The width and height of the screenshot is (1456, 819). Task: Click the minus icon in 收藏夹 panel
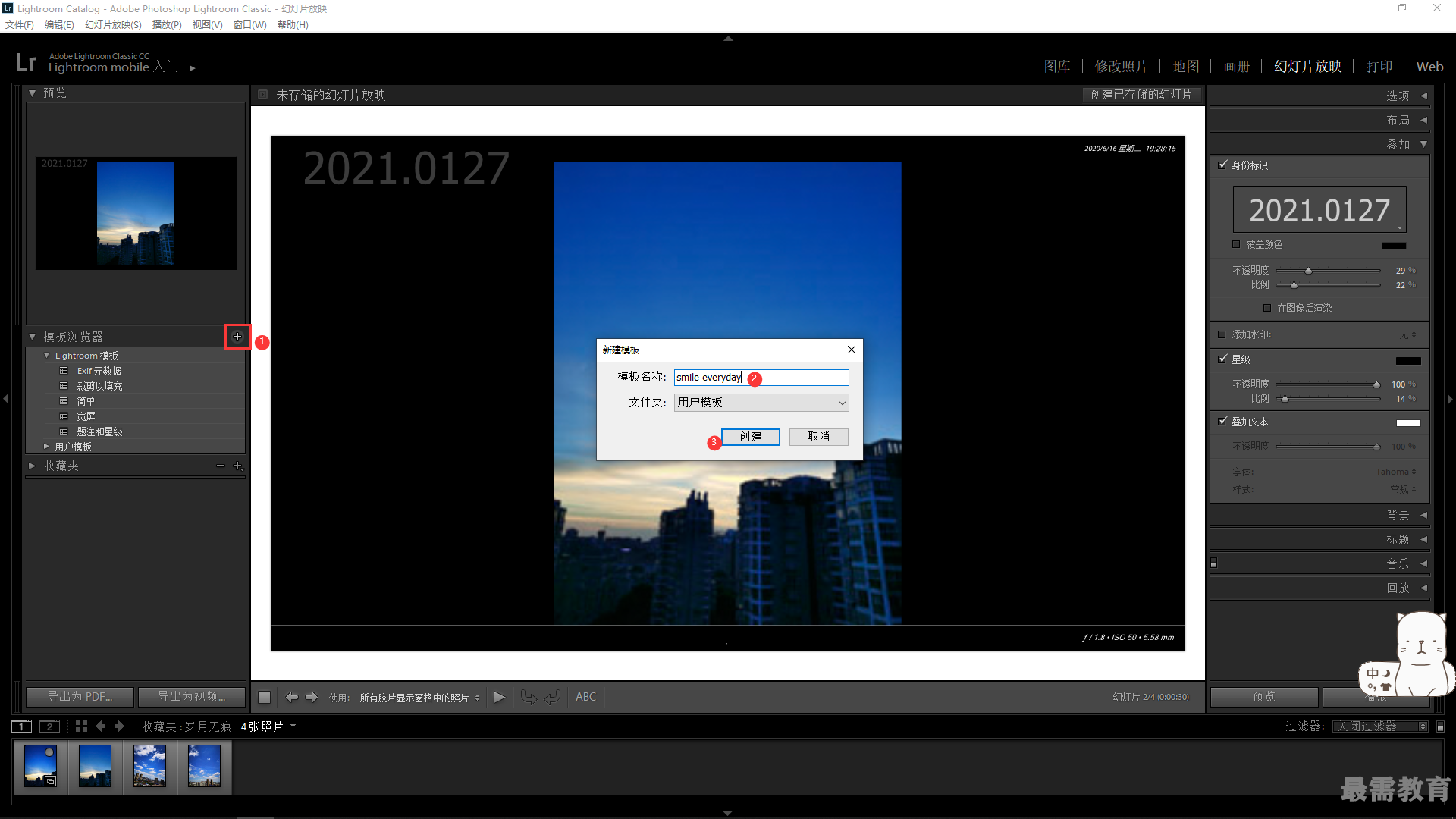click(x=221, y=466)
